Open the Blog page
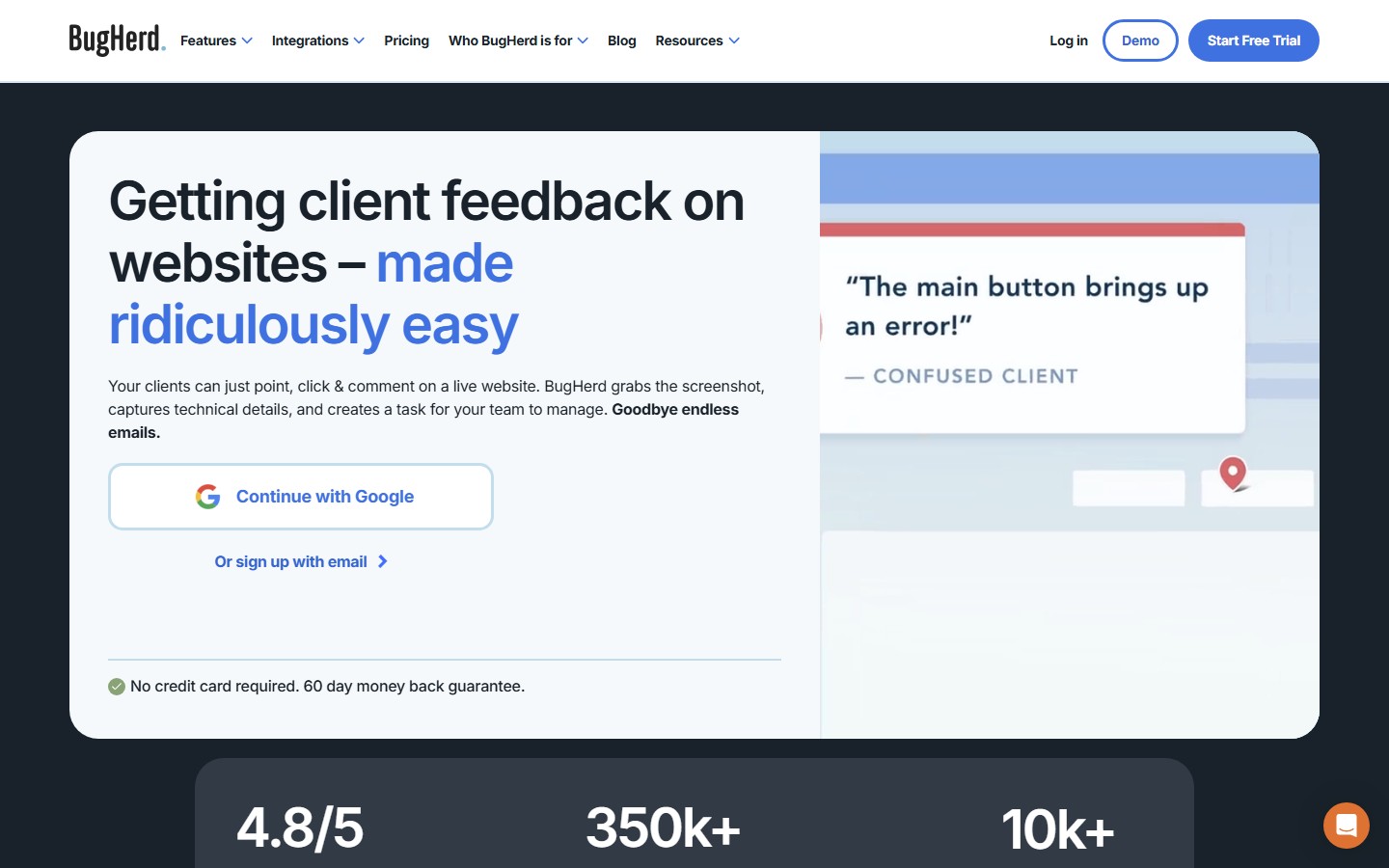1389x868 pixels. tap(622, 41)
